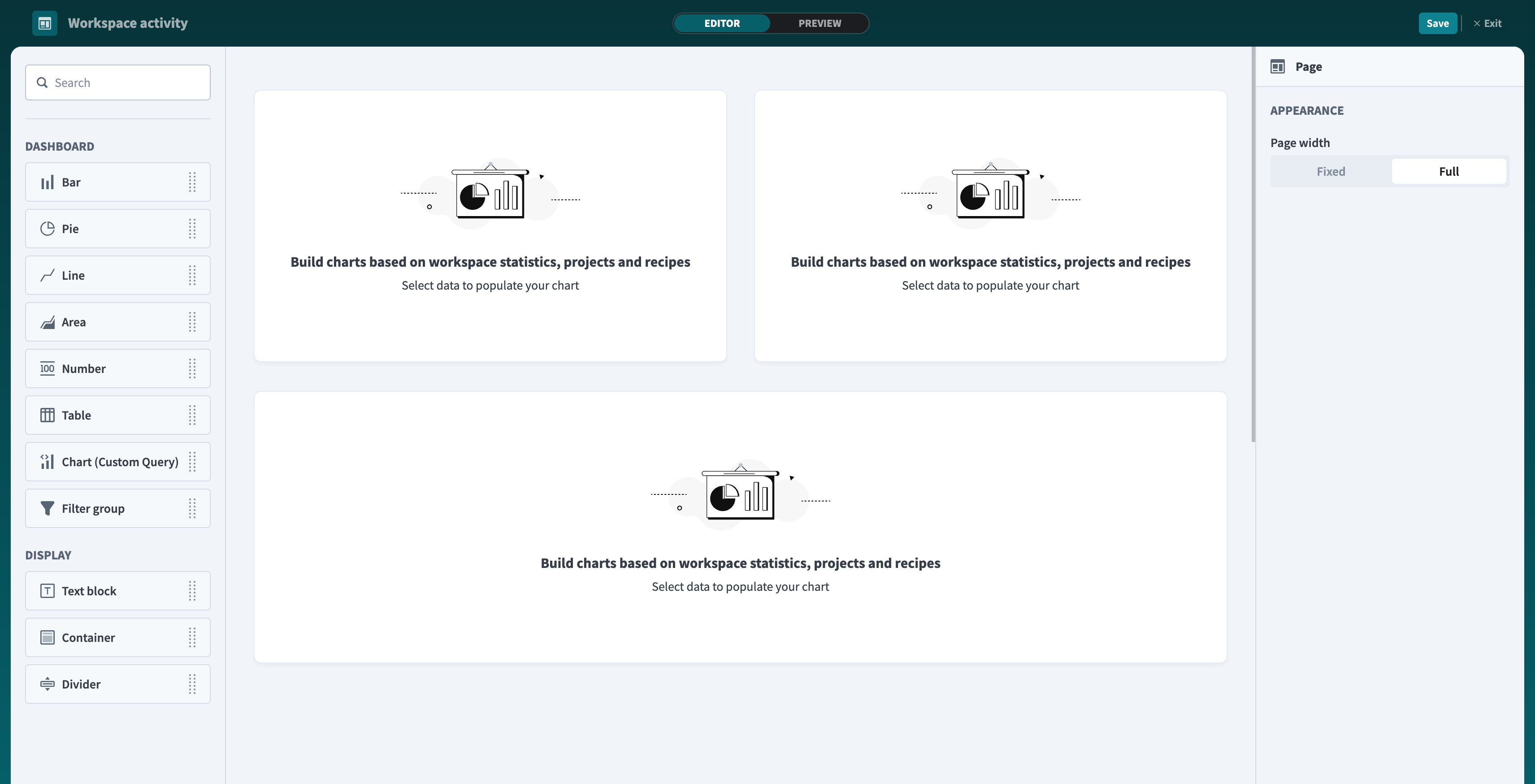Select the Pie chart widget icon
Screen dimensions: 1535x784
pos(47,228)
